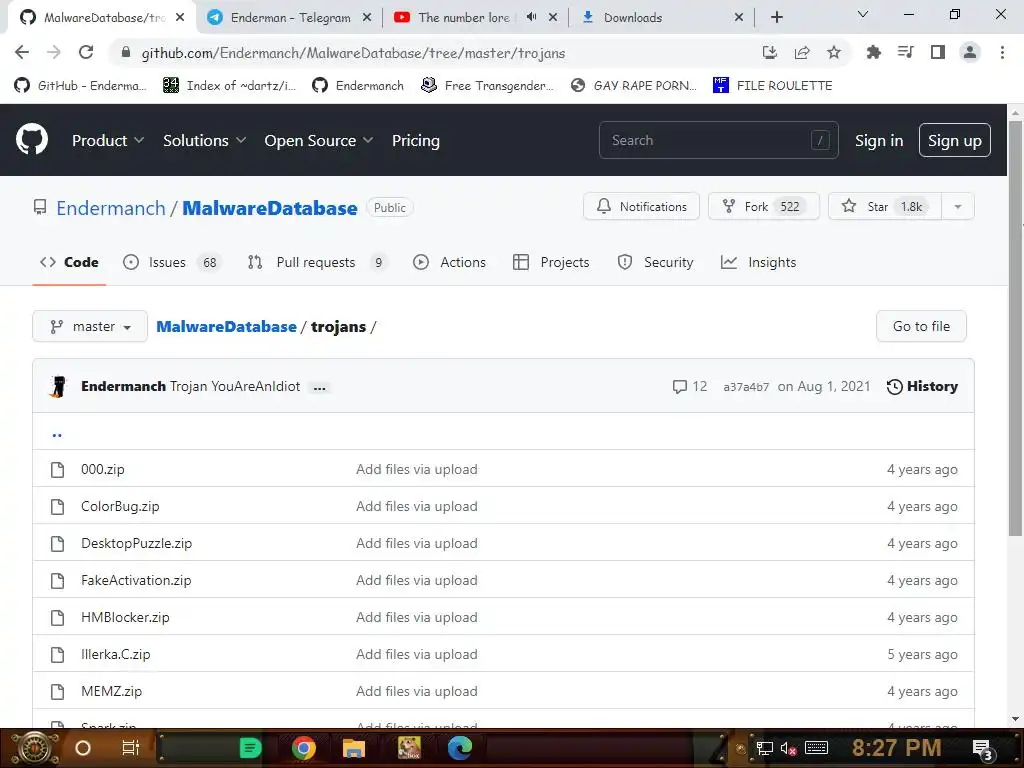Fork the repository with the Fork button
Image resolution: width=1024 pixels, height=768 pixels.
(x=763, y=207)
